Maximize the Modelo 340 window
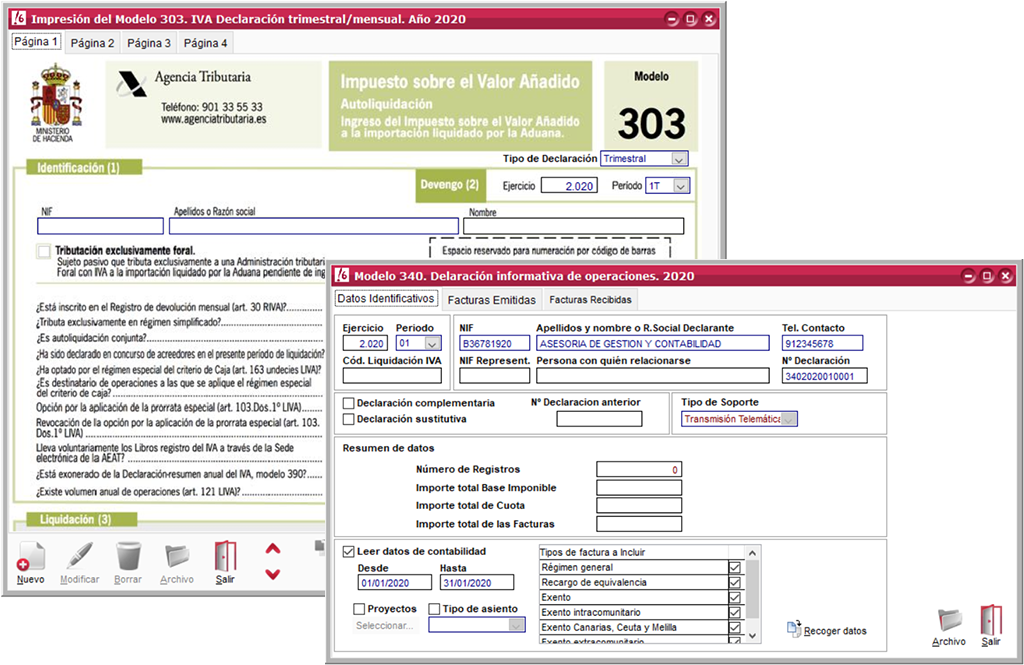1024x665 pixels. 987,276
